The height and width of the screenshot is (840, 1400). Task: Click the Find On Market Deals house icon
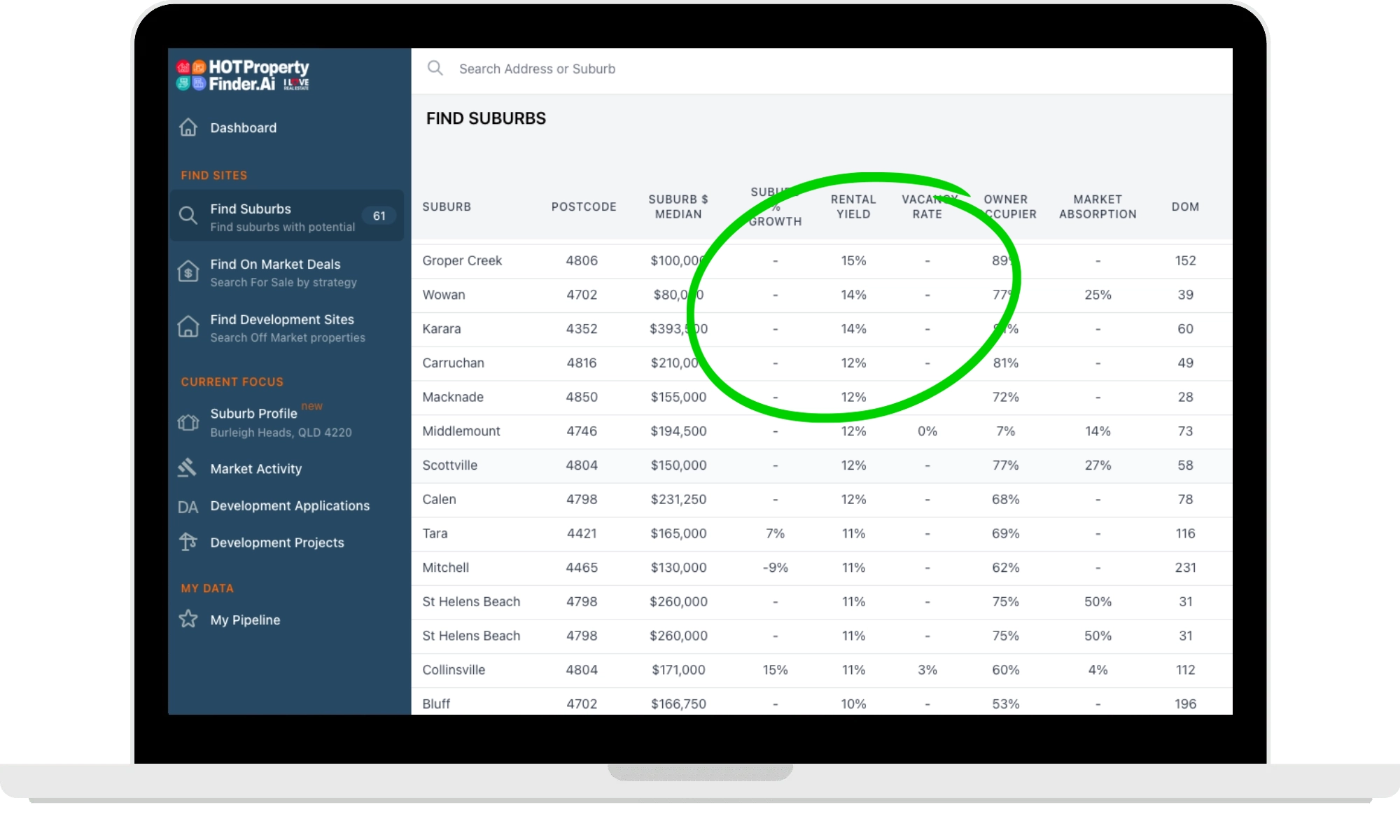[x=188, y=272]
